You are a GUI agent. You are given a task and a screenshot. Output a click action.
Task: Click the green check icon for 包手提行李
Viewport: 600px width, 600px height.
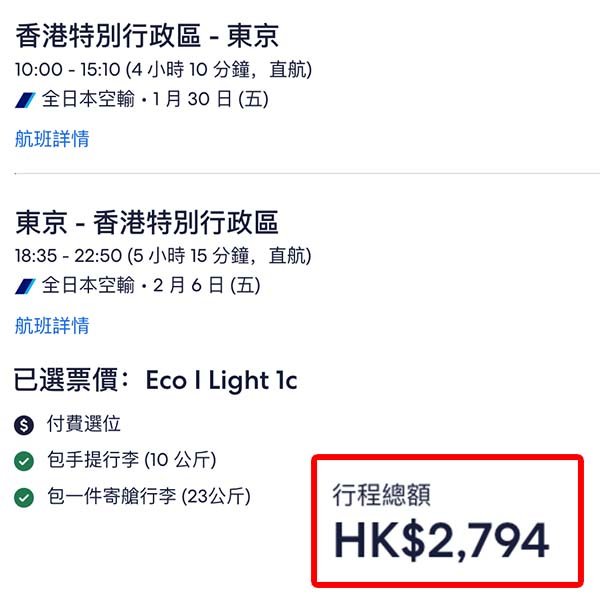24,461
